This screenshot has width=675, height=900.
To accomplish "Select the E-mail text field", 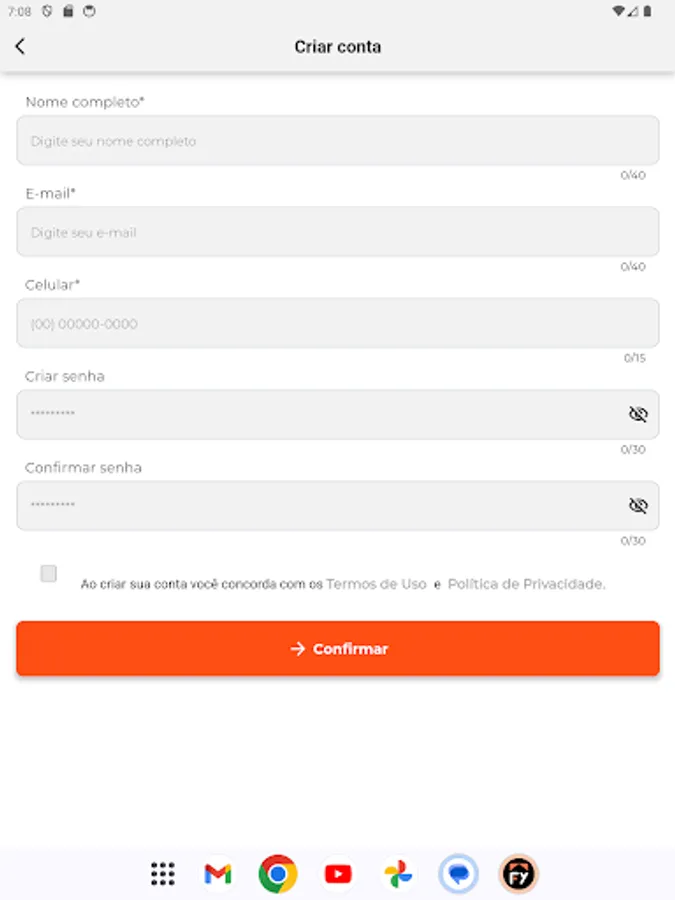I will tap(337, 231).
